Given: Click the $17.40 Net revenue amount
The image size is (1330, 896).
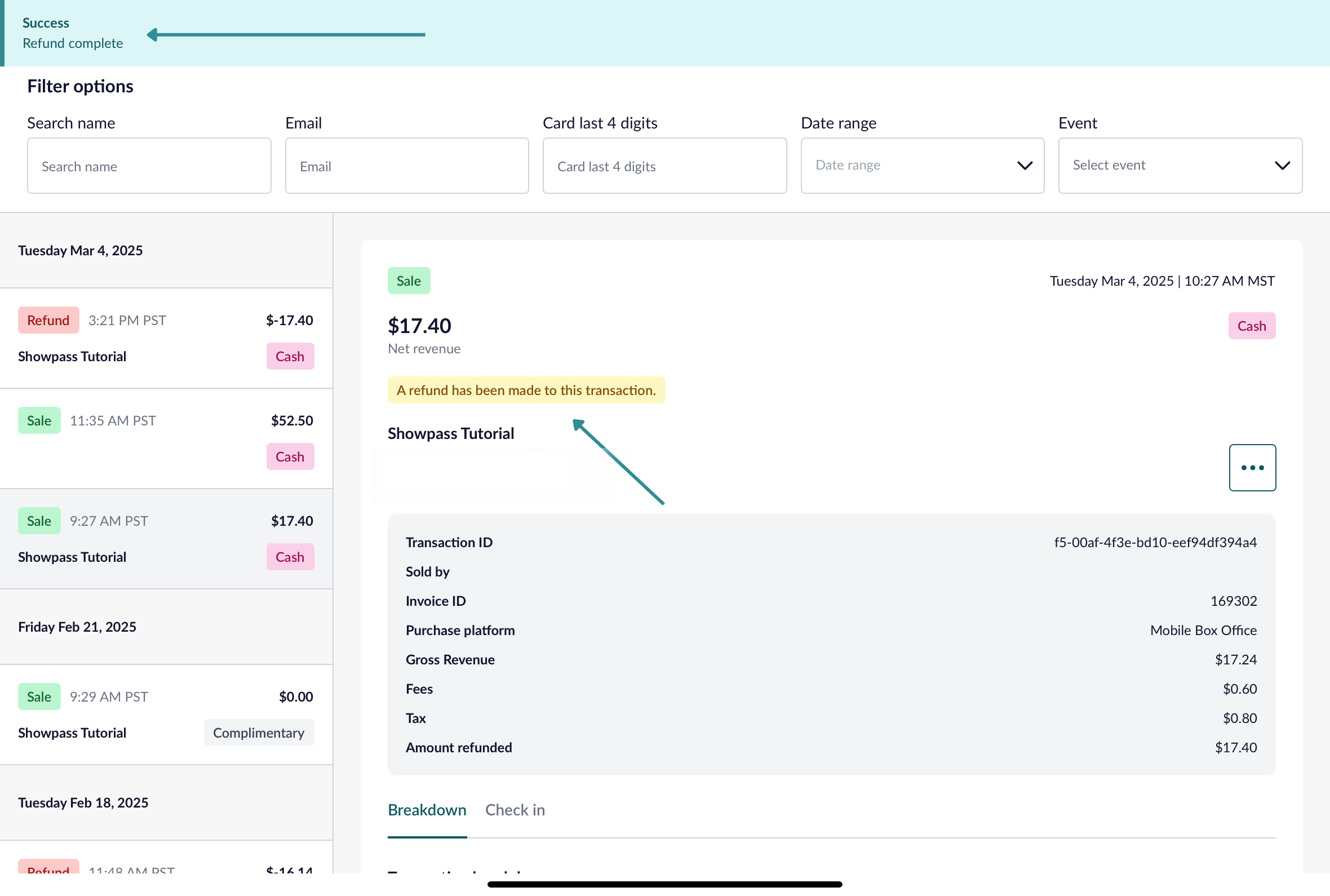Looking at the screenshot, I should (419, 326).
